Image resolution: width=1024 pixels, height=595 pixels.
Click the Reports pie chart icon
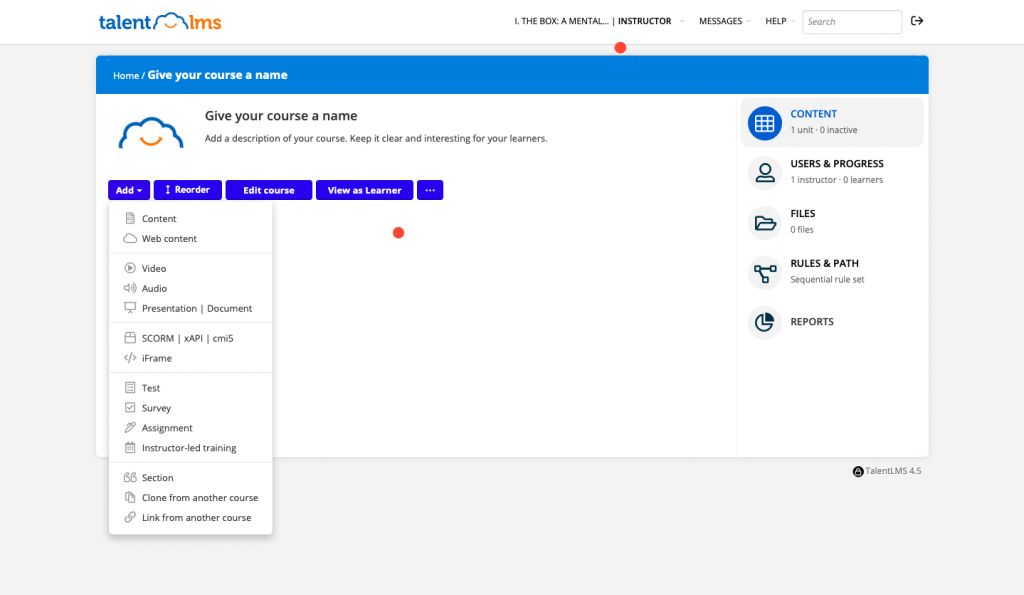point(765,322)
